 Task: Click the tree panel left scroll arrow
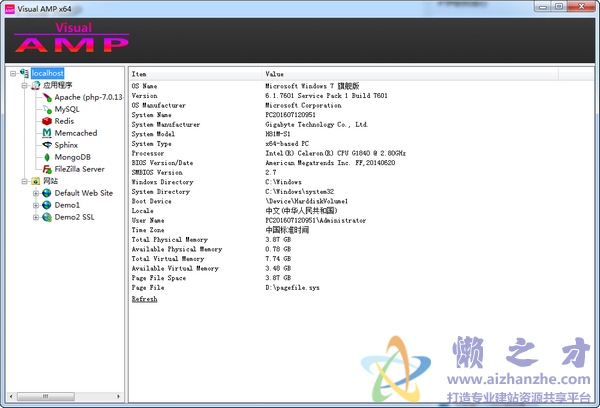tap(11, 396)
